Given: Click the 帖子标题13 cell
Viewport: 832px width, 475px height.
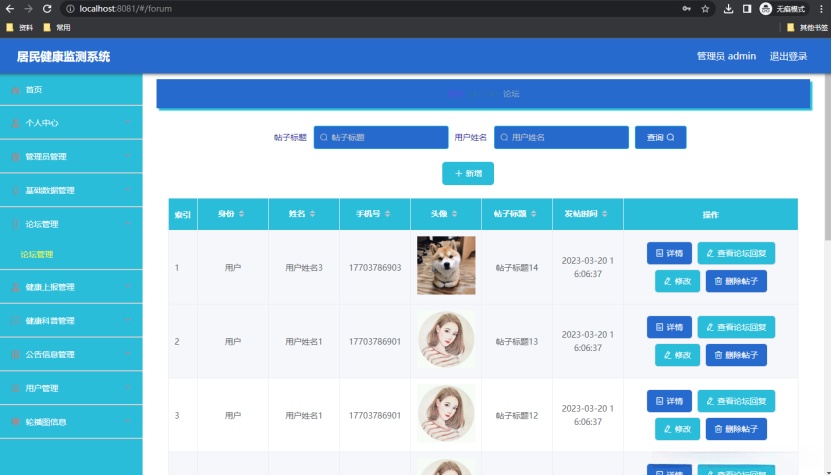Looking at the screenshot, I should 517,341.
